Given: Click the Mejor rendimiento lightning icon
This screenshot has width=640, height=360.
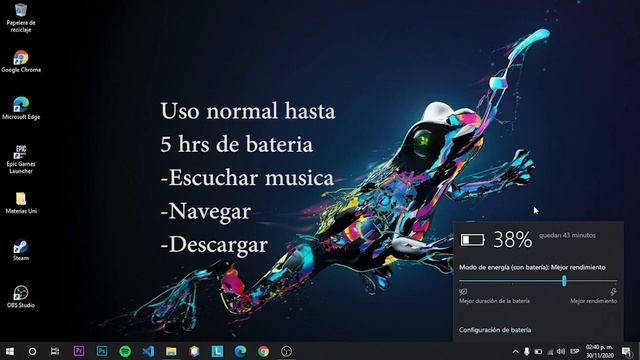Looking at the screenshot, I should pos(613,291).
